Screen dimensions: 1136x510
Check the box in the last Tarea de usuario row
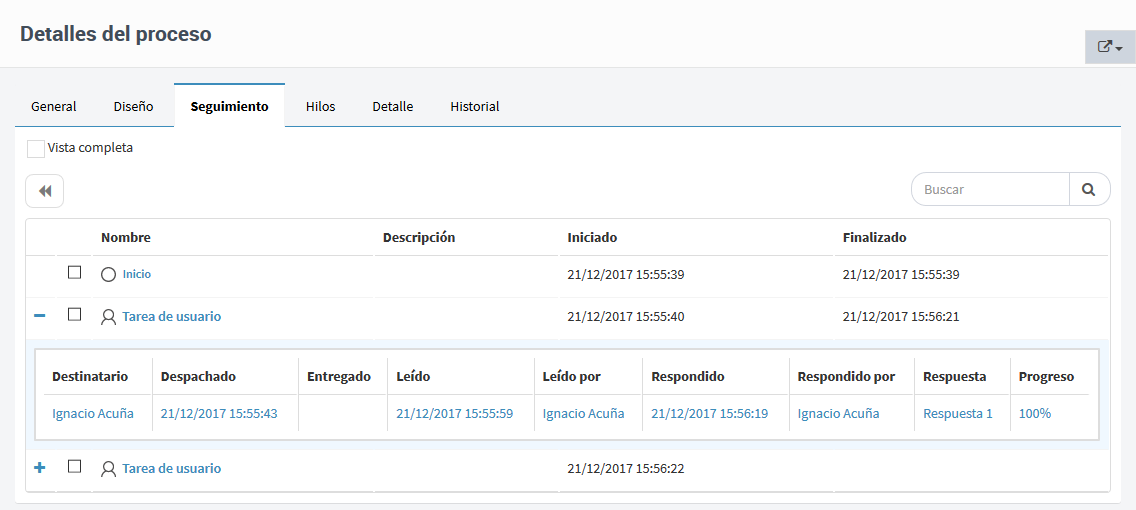coord(74,467)
